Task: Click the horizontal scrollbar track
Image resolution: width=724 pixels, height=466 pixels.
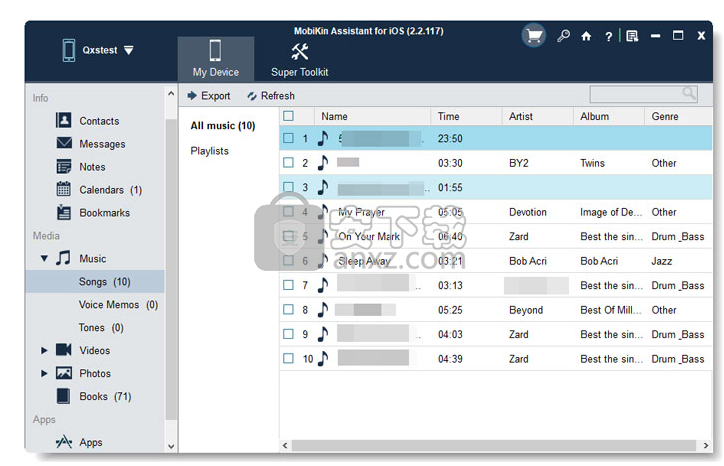Action: point(494,445)
